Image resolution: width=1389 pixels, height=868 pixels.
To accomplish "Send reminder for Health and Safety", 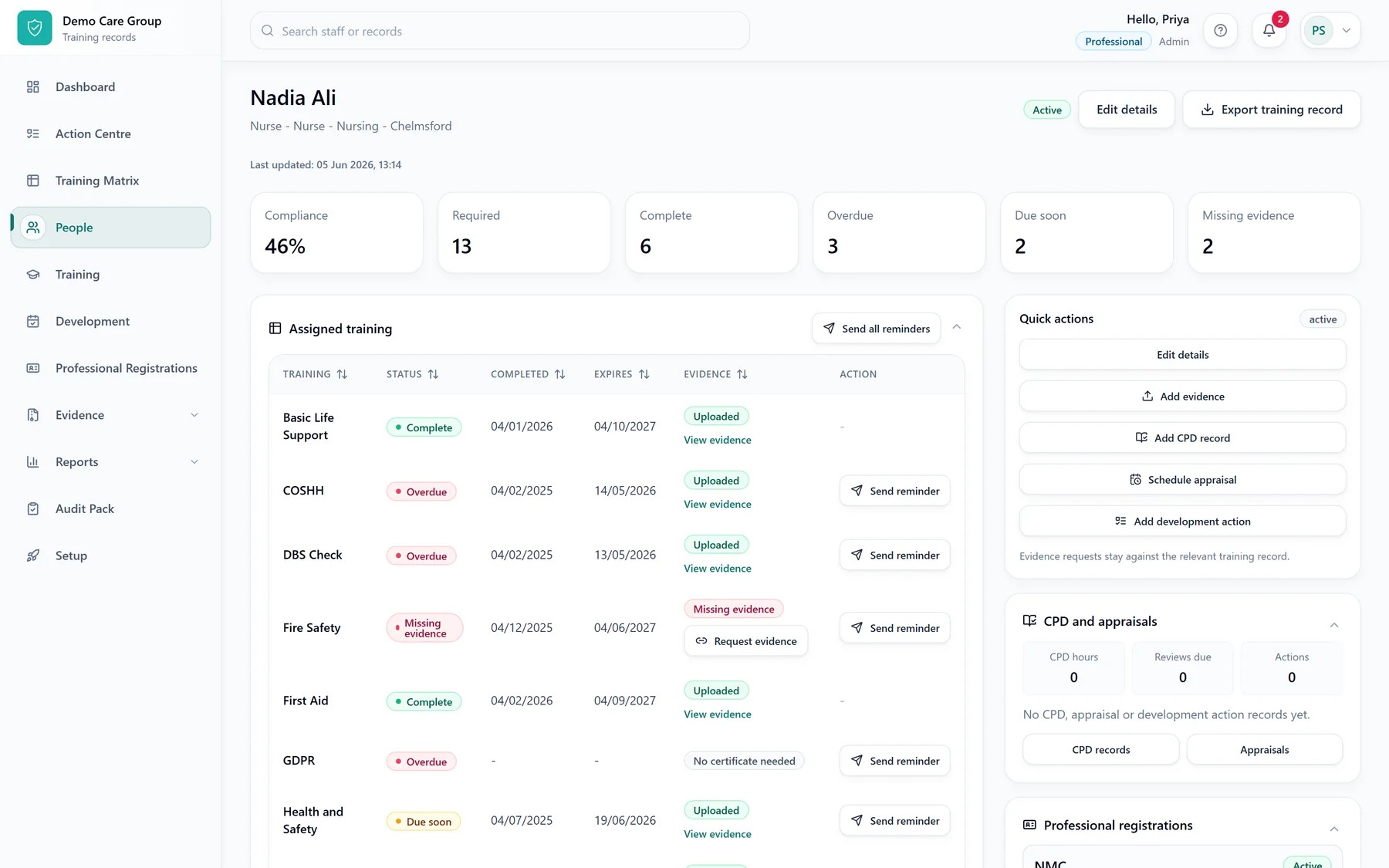I will point(894,821).
